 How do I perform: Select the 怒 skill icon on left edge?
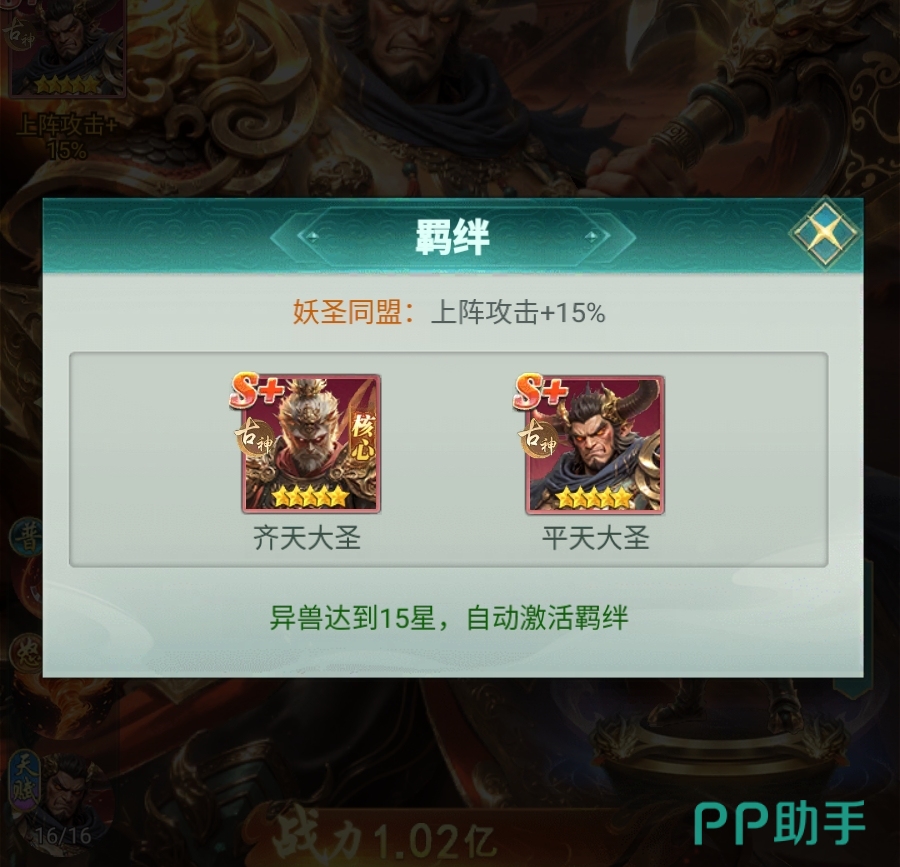(28, 653)
